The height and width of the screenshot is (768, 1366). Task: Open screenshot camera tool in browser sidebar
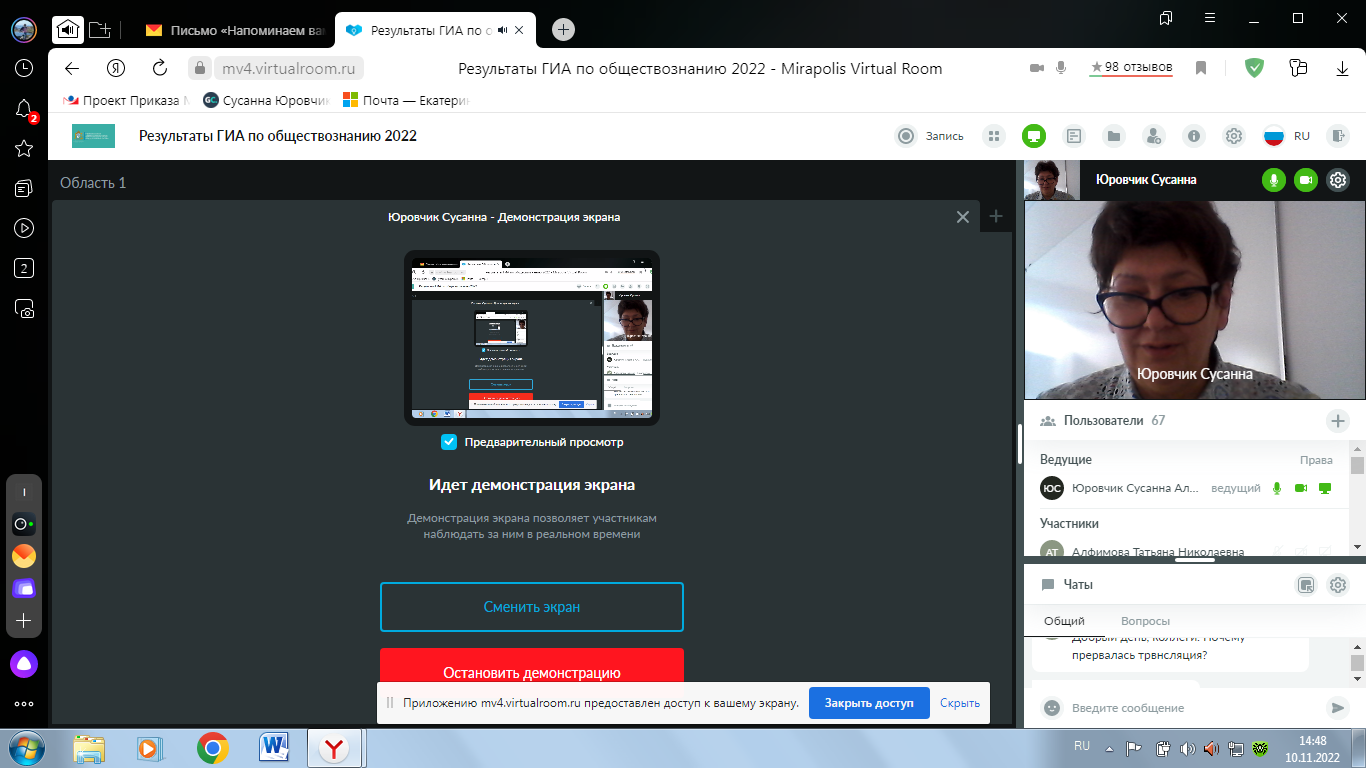point(24,309)
